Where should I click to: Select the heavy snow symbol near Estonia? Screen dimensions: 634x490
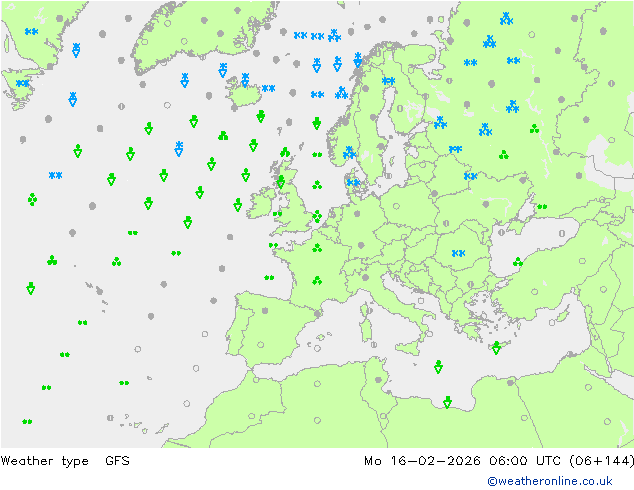point(440,122)
